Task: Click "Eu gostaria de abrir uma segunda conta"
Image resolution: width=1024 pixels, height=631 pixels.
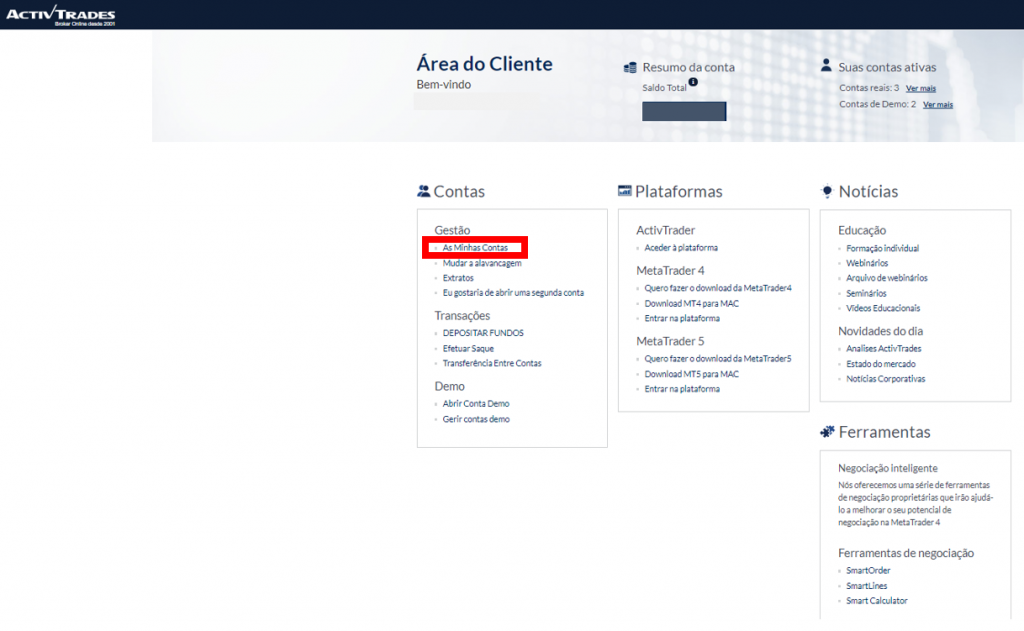Action: 513,293
